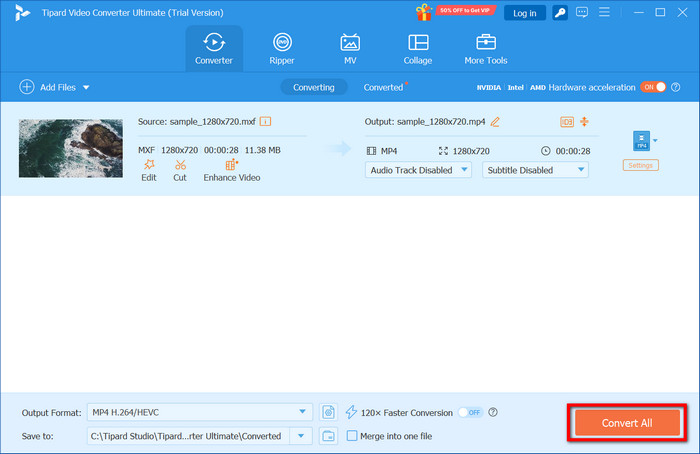Screen dimensions: 700x454
Task: Click the Add Files plus icon
Action: coord(27,87)
